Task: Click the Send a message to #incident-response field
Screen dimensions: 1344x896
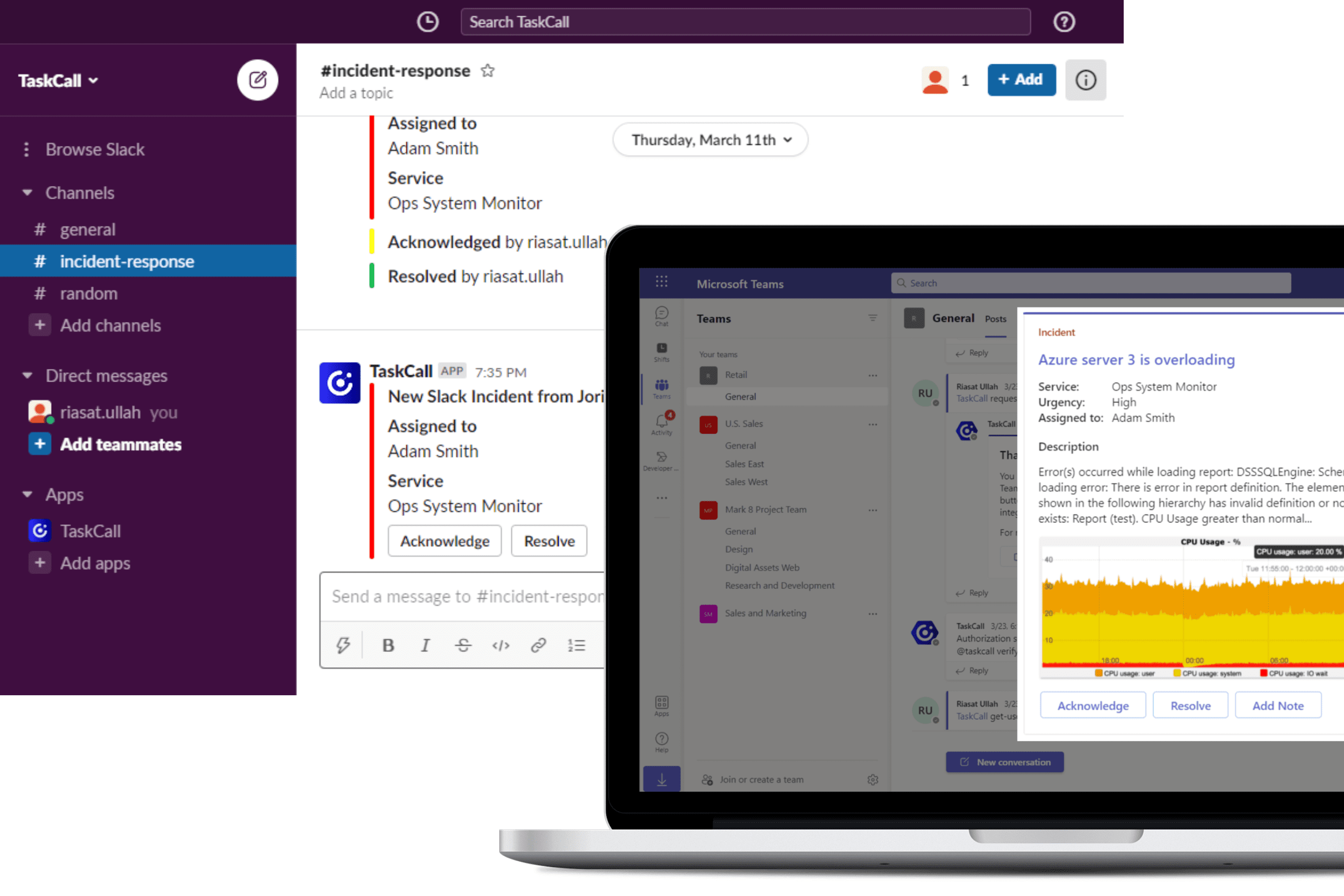Action: pos(462,597)
